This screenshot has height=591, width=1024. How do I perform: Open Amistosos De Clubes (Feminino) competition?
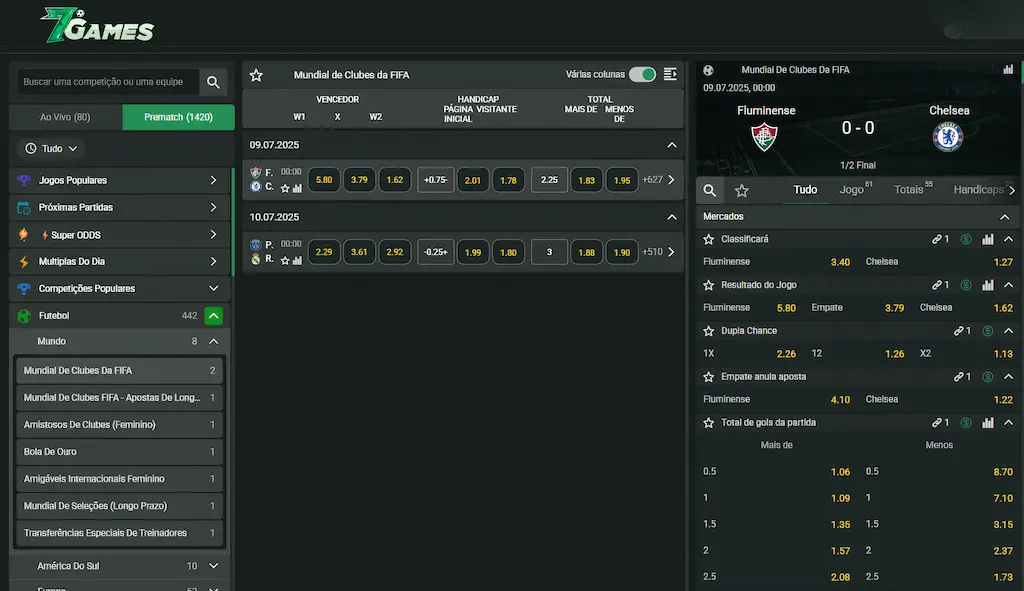coord(119,425)
